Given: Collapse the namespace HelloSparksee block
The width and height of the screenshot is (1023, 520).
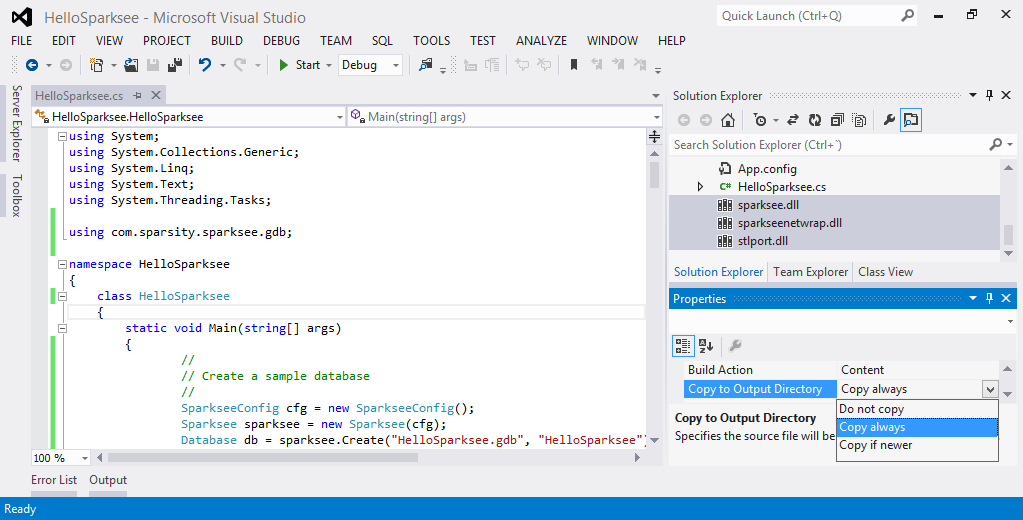Looking at the screenshot, I should pyautogui.click(x=62, y=264).
